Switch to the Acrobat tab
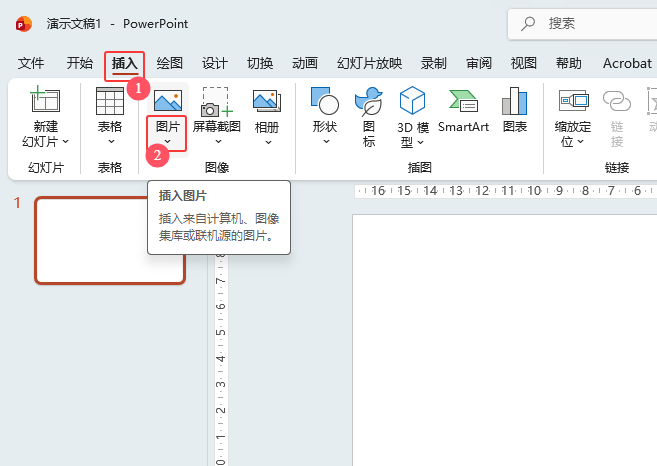657x466 pixels. click(x=627, y=63)
